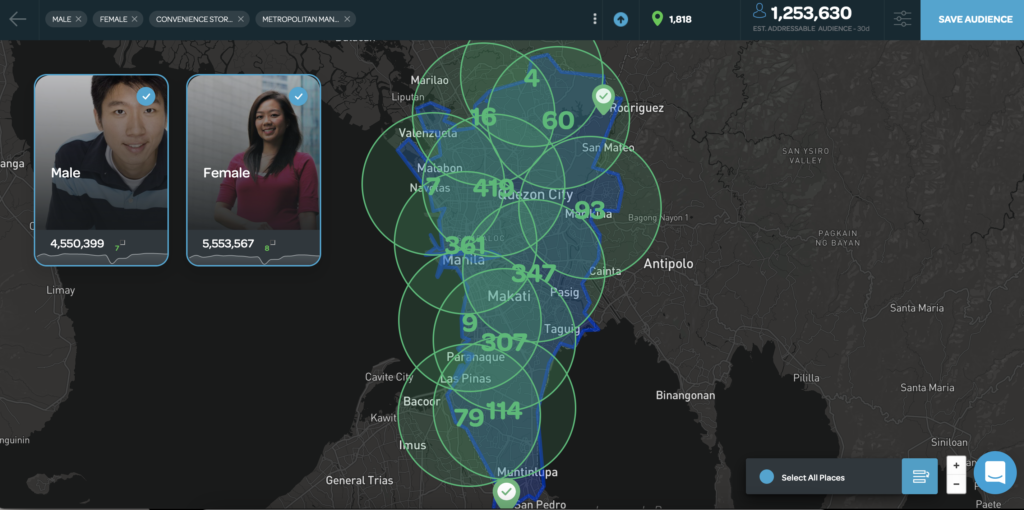This screenshot has width=1024, height=510.
Task: Remove the FEMALE filter chip
Action: tap(135, 19)
